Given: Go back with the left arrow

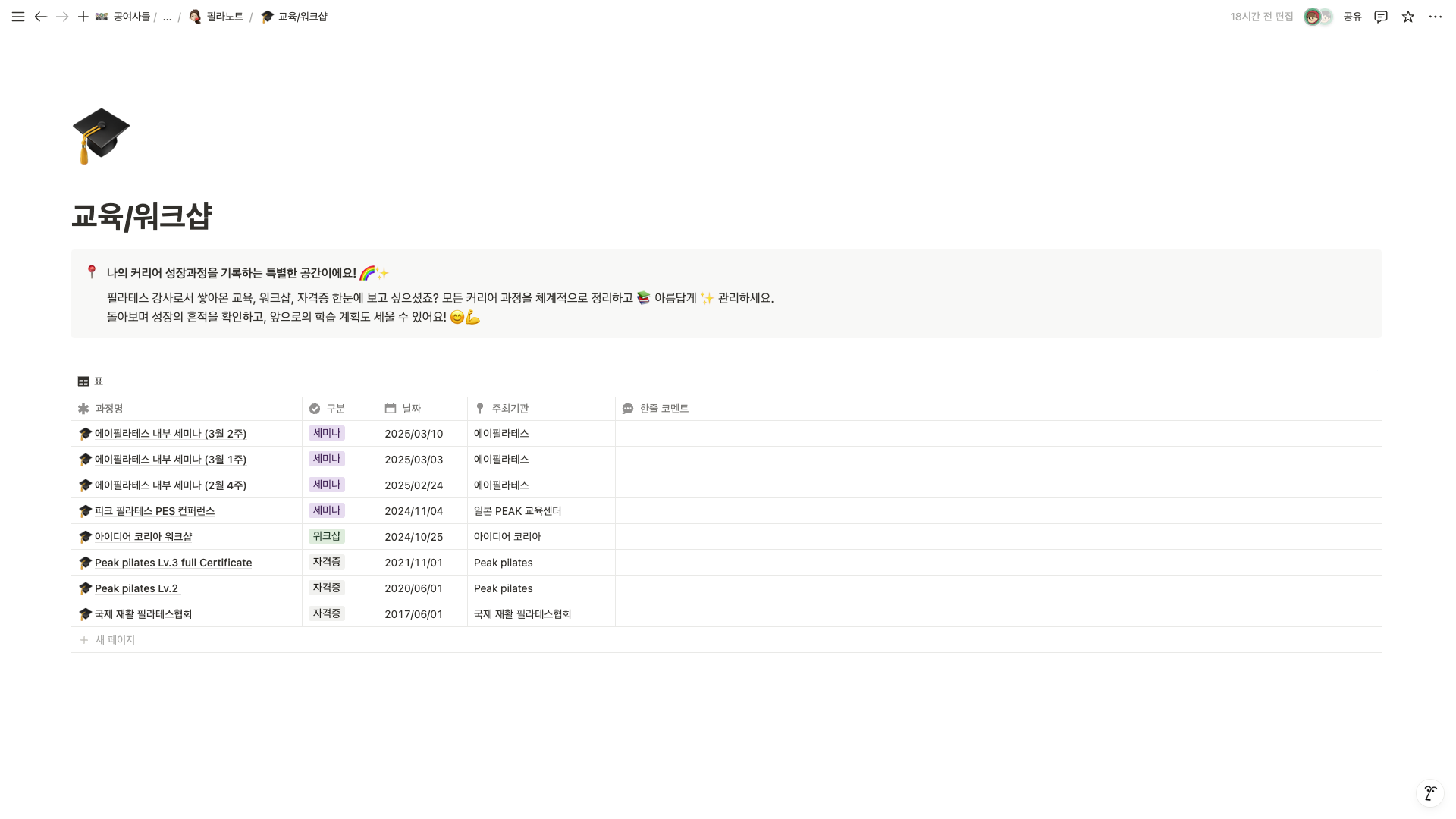Looking at the screenshot, I should pos(41,17).
